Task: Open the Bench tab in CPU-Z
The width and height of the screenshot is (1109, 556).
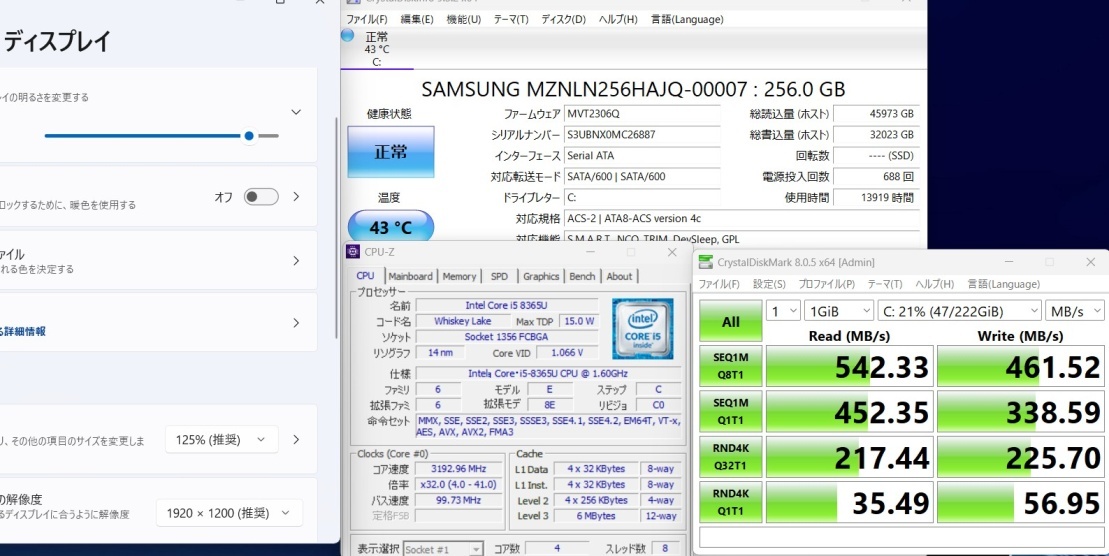Action: 582,276
